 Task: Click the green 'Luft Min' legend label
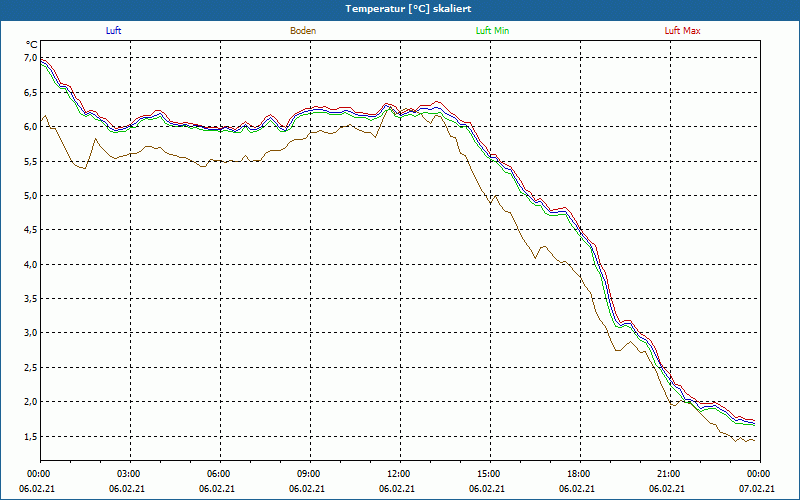(492, 31)
